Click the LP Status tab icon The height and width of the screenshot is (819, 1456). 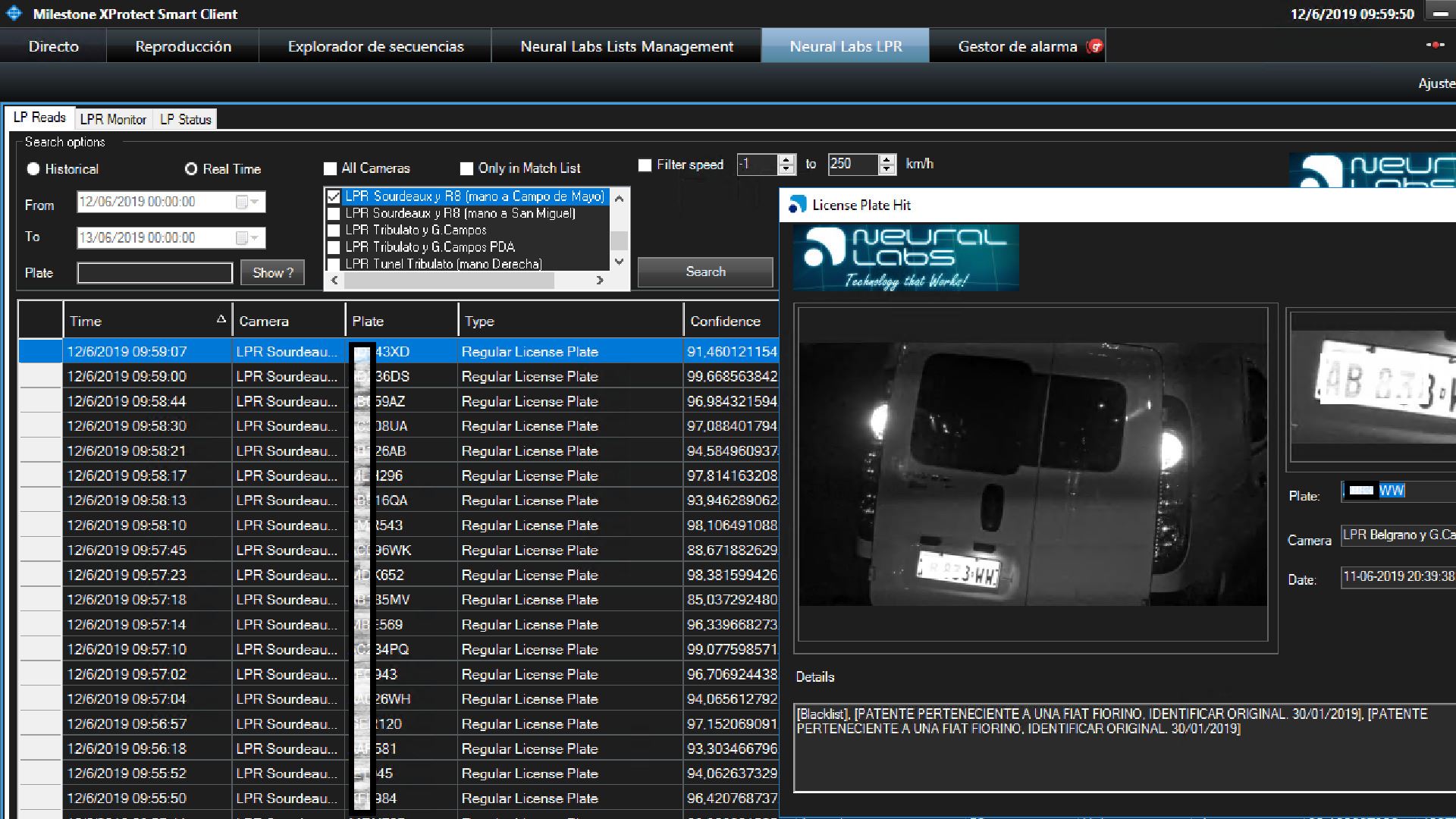185,119
